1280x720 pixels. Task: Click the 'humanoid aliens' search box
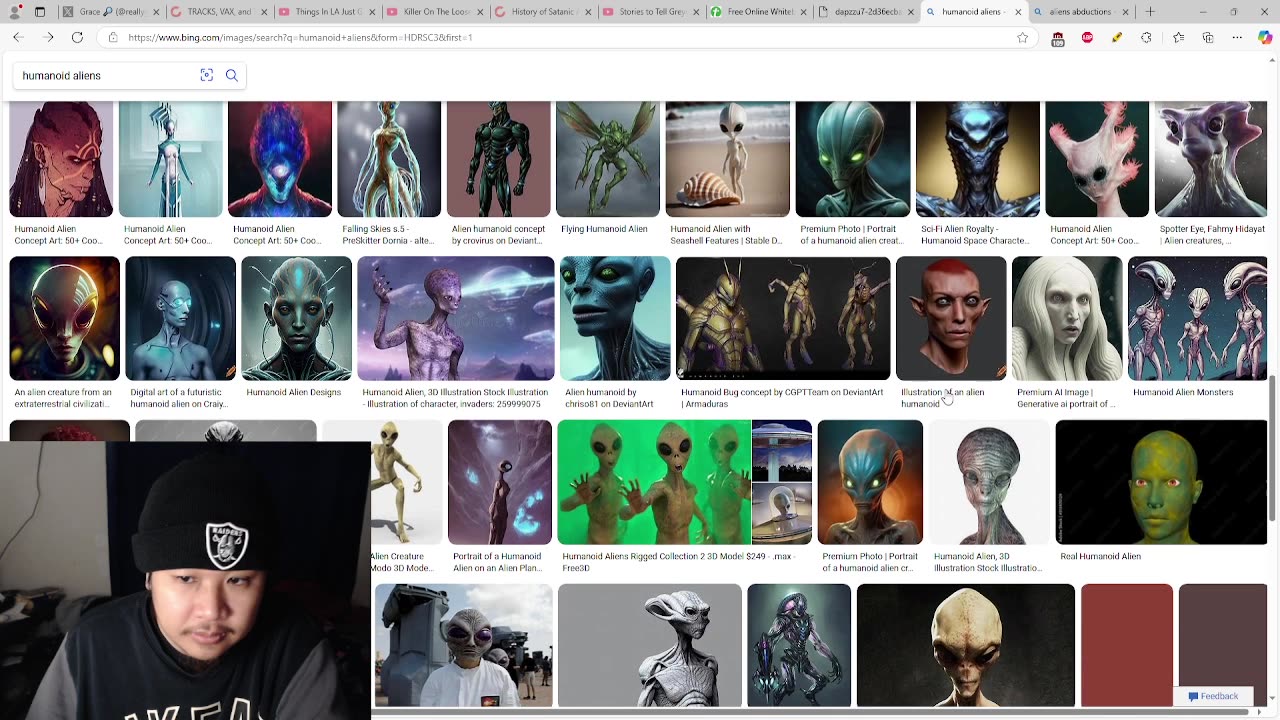point(105,75)
